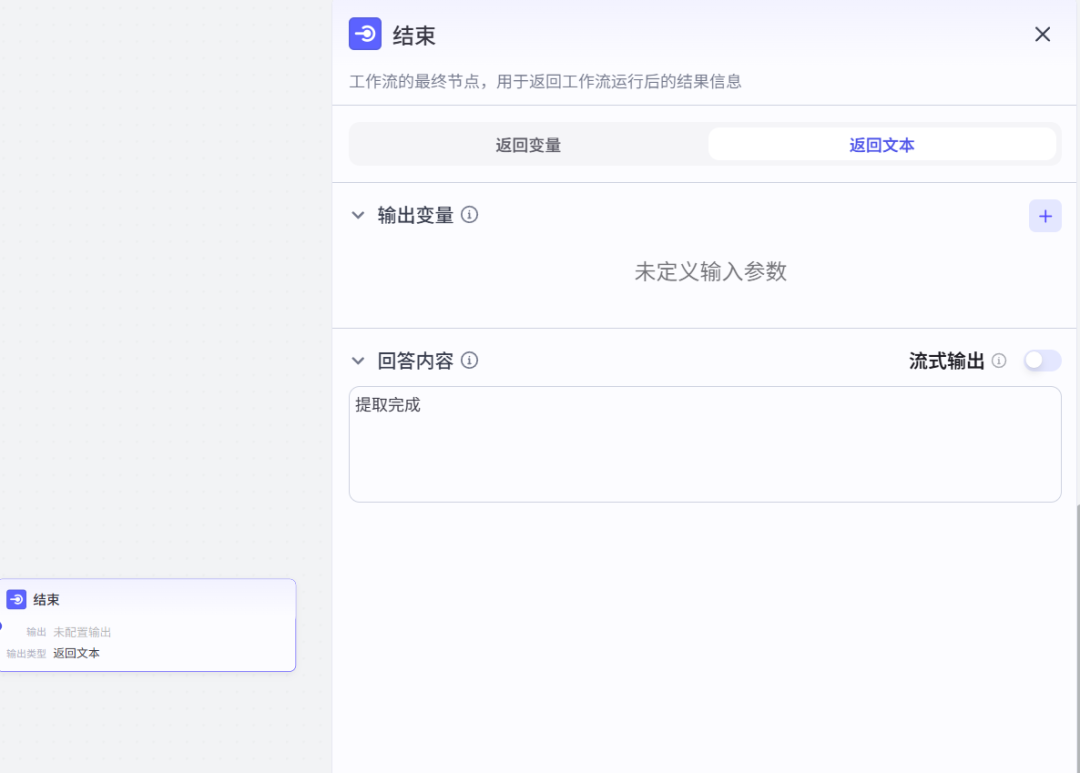Click the 流式输出 label

point(946,360)
